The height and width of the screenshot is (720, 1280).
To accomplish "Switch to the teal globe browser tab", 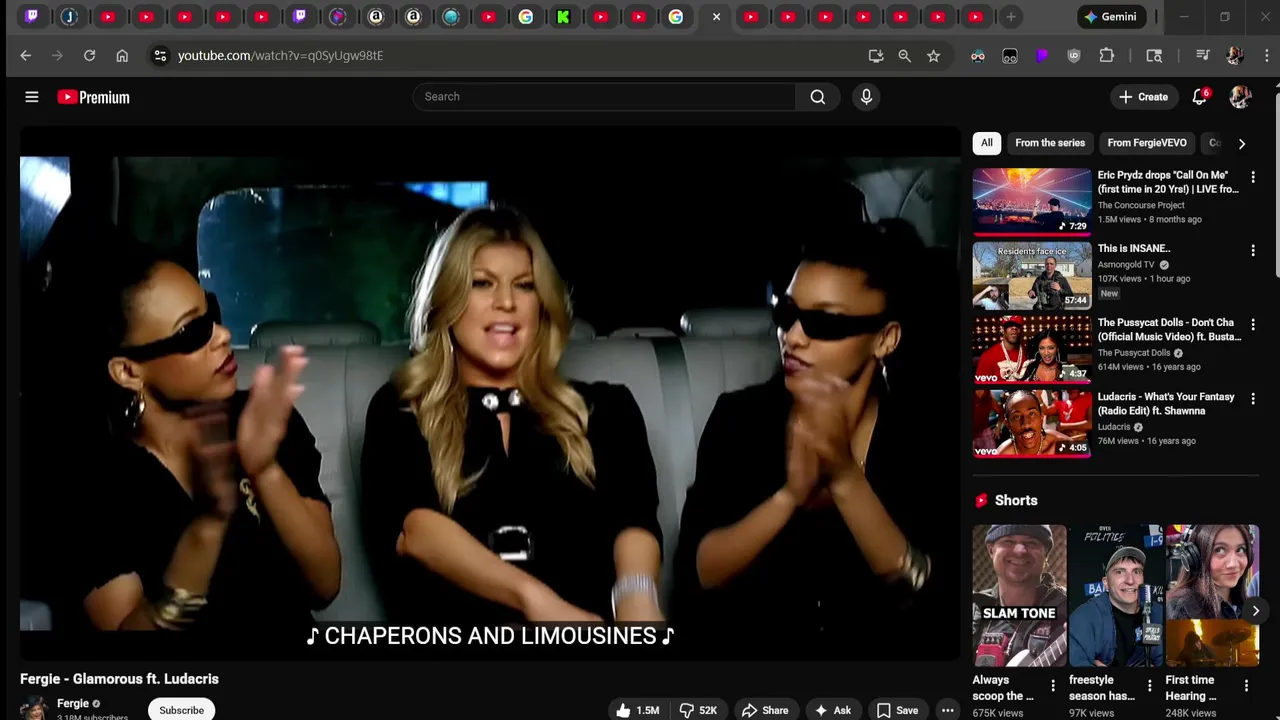I will coord(451,16).
